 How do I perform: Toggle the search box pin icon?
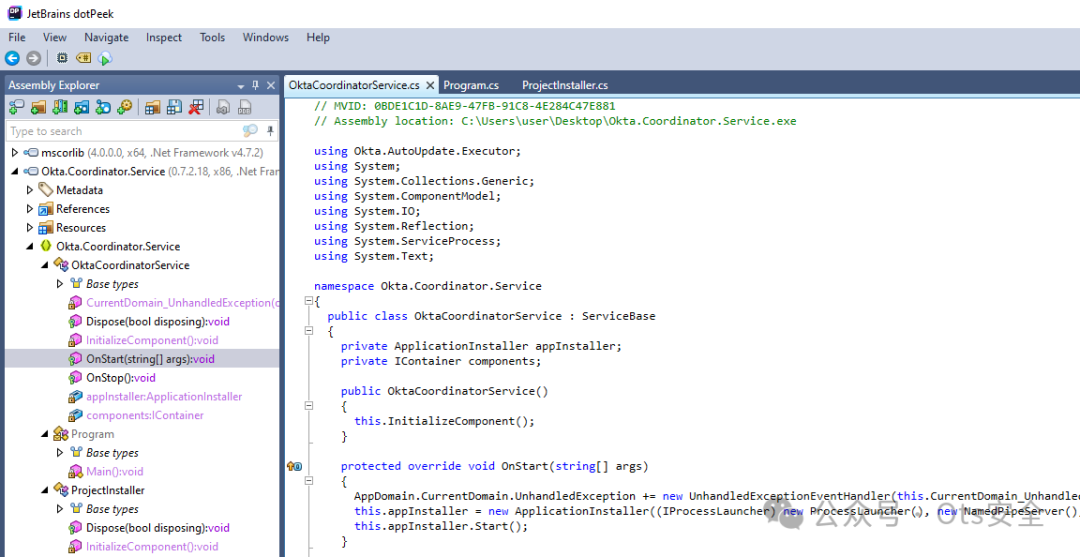coord(270,131)
